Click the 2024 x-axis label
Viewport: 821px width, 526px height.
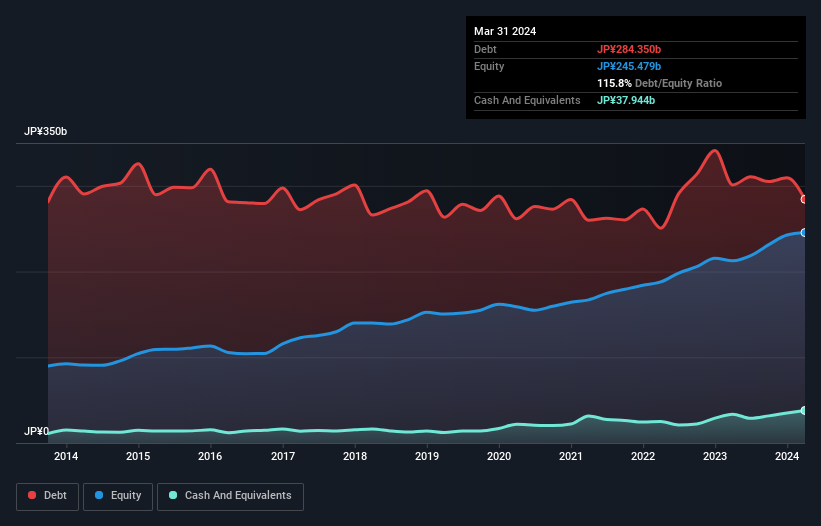pos(787,456)
